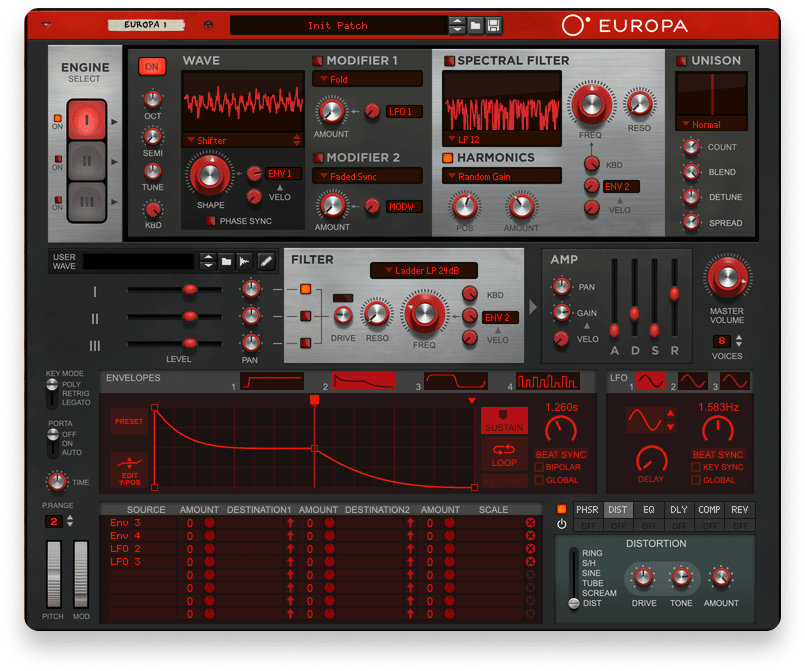Screen dimensions: 805x671
Task: Click the Spectral Filter FREQ knob
Action: tap(591, 104)
